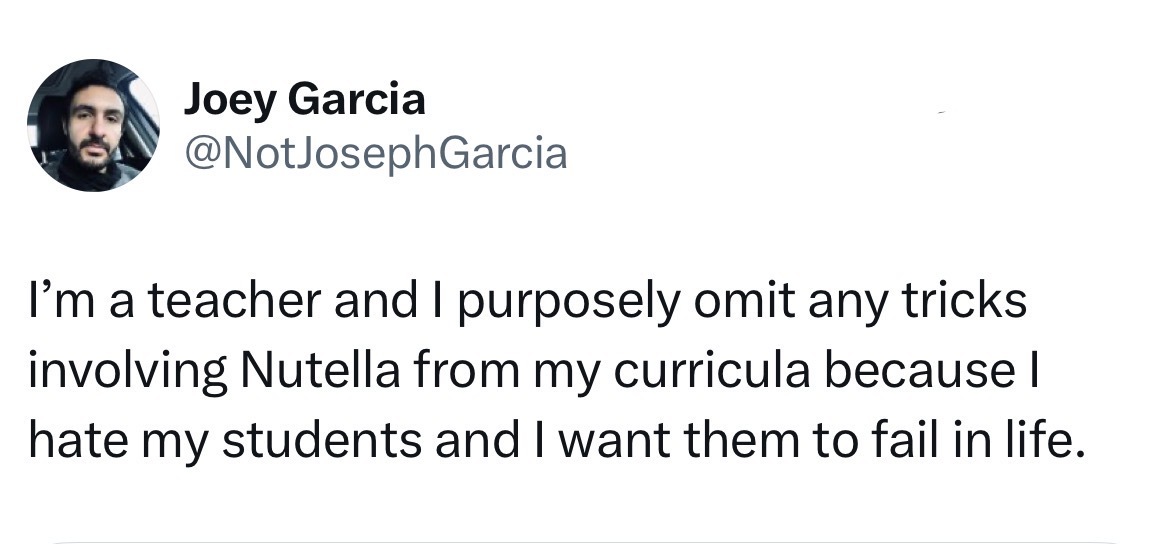
Task: Open Joey Garcia's profile picture
Action: [92, 125]
